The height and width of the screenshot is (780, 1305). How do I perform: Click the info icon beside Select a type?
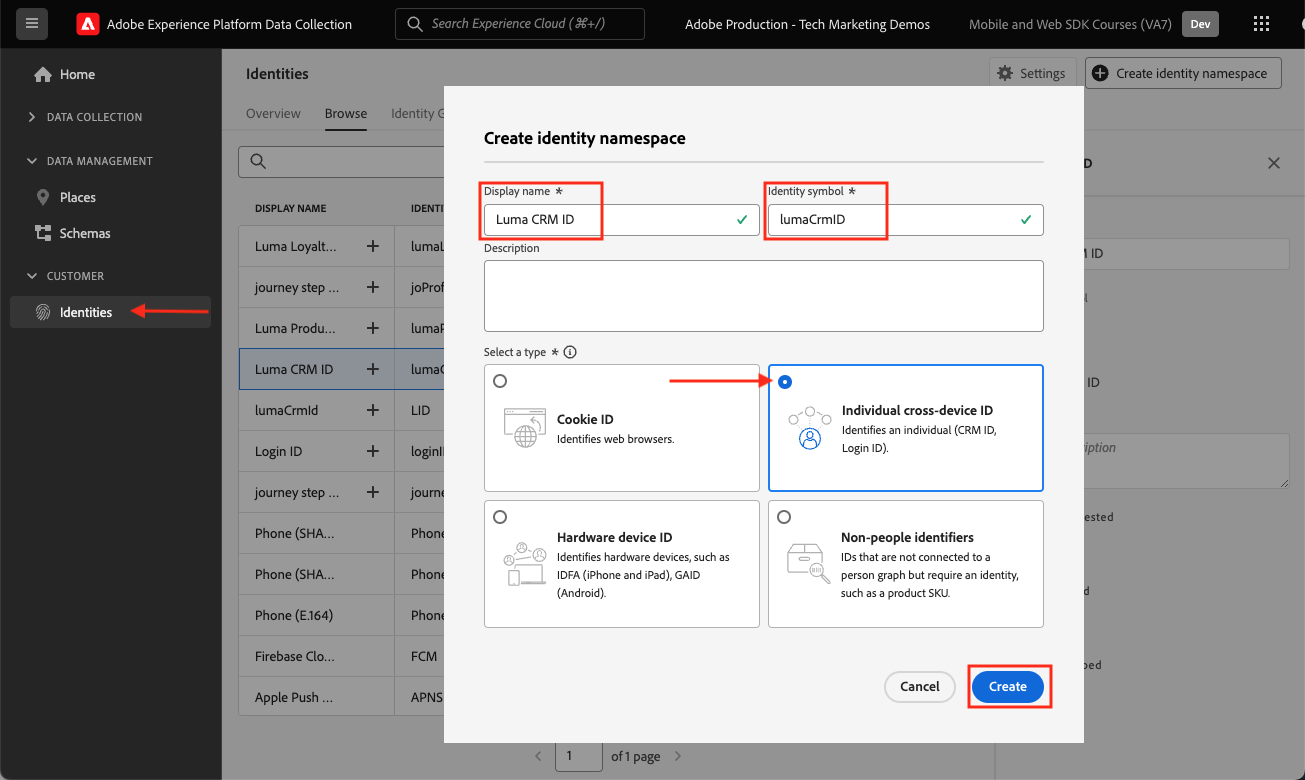tap(570, 352)
